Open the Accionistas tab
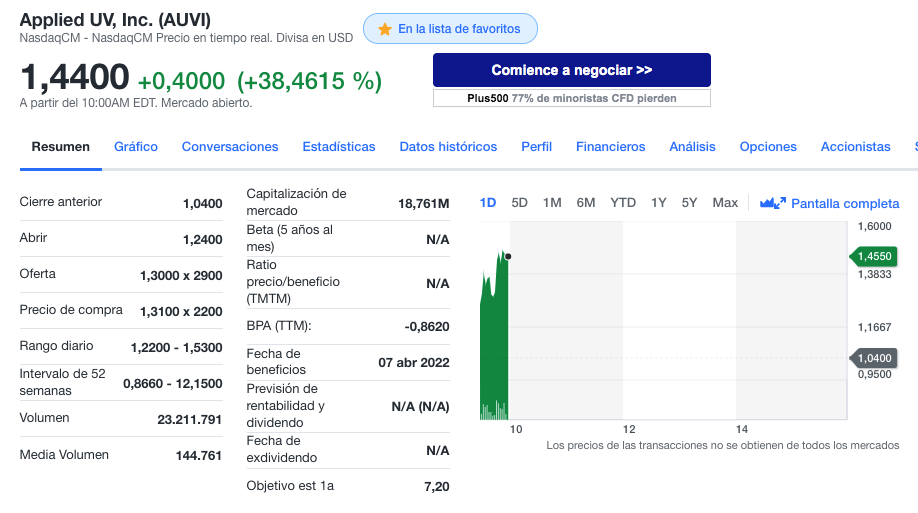The height and width of the screenshot is (513, 918). 855,147
